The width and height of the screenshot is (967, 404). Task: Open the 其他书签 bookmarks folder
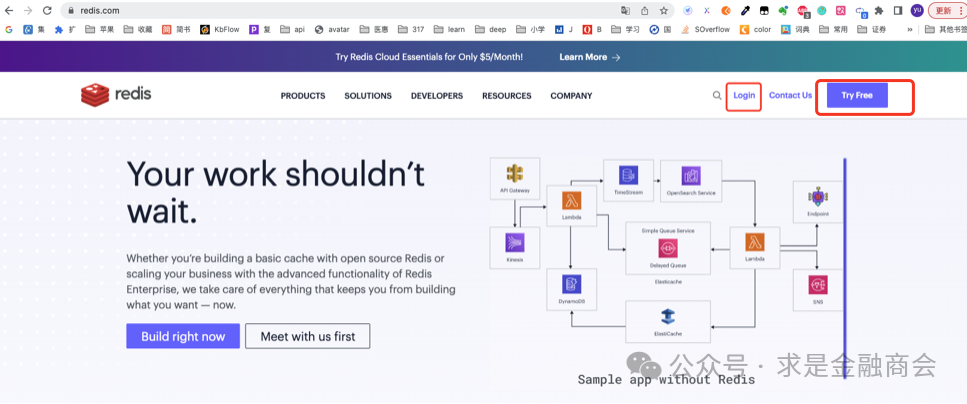(945, 29)
